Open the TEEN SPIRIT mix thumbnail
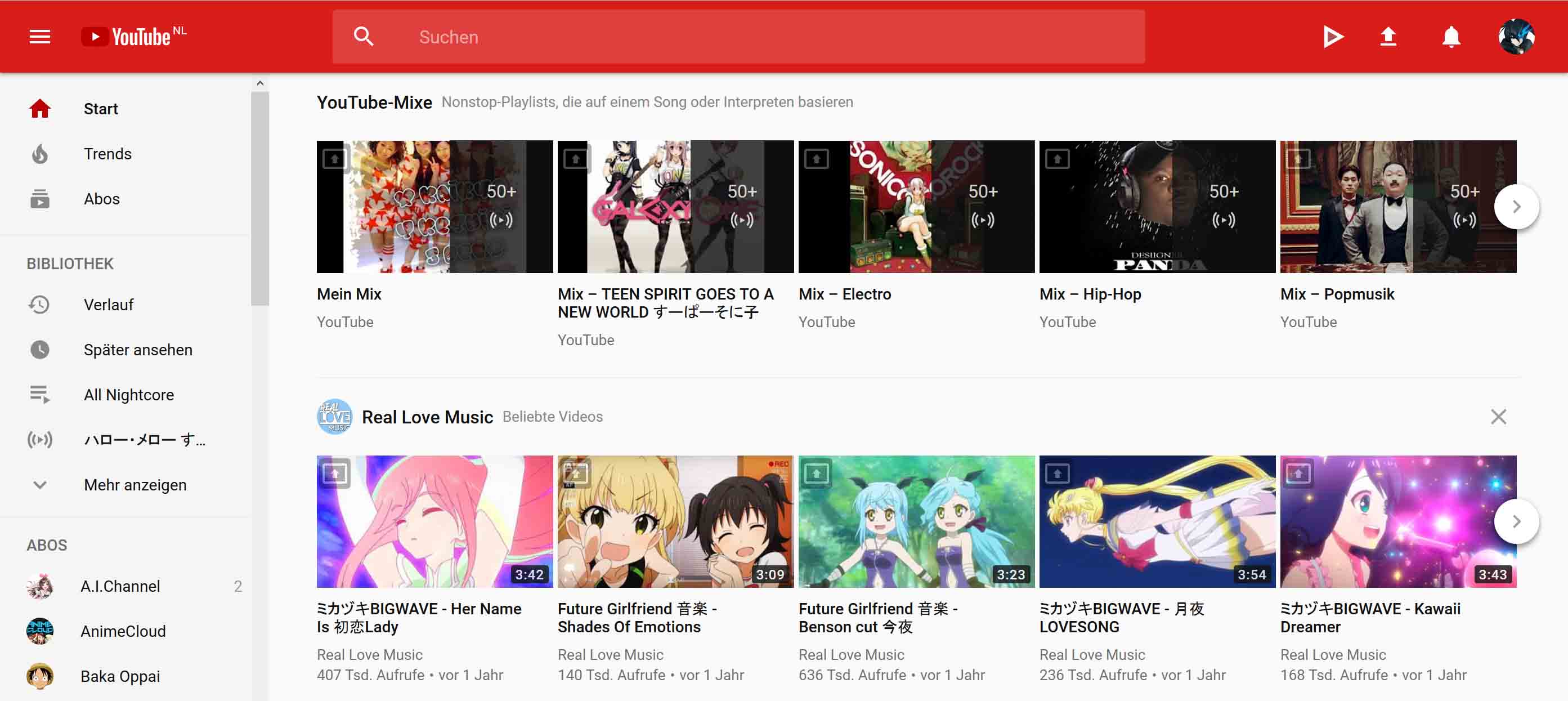Image resolution: width=1568 pixels, height=701 pixels. coord(675,207)
